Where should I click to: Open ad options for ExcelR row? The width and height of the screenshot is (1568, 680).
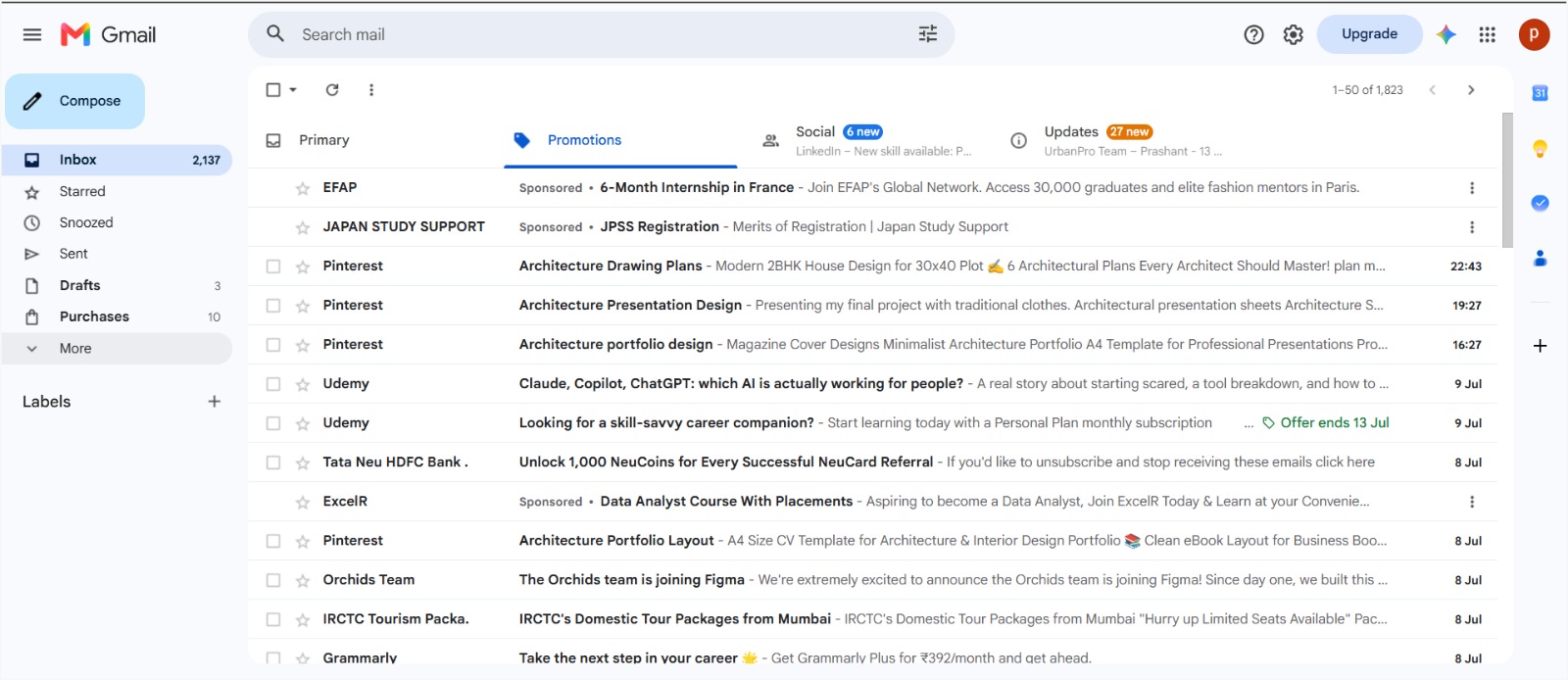(x=1471, y=502)
